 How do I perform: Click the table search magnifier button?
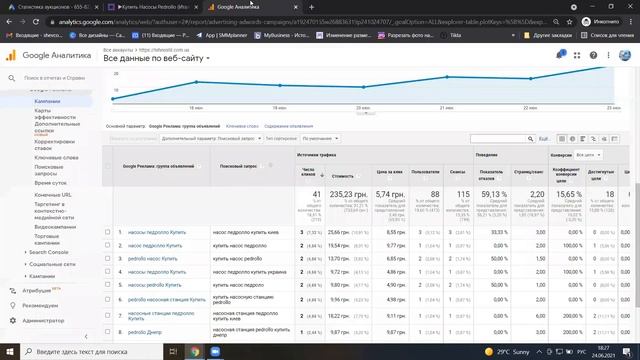click(530, 139)
